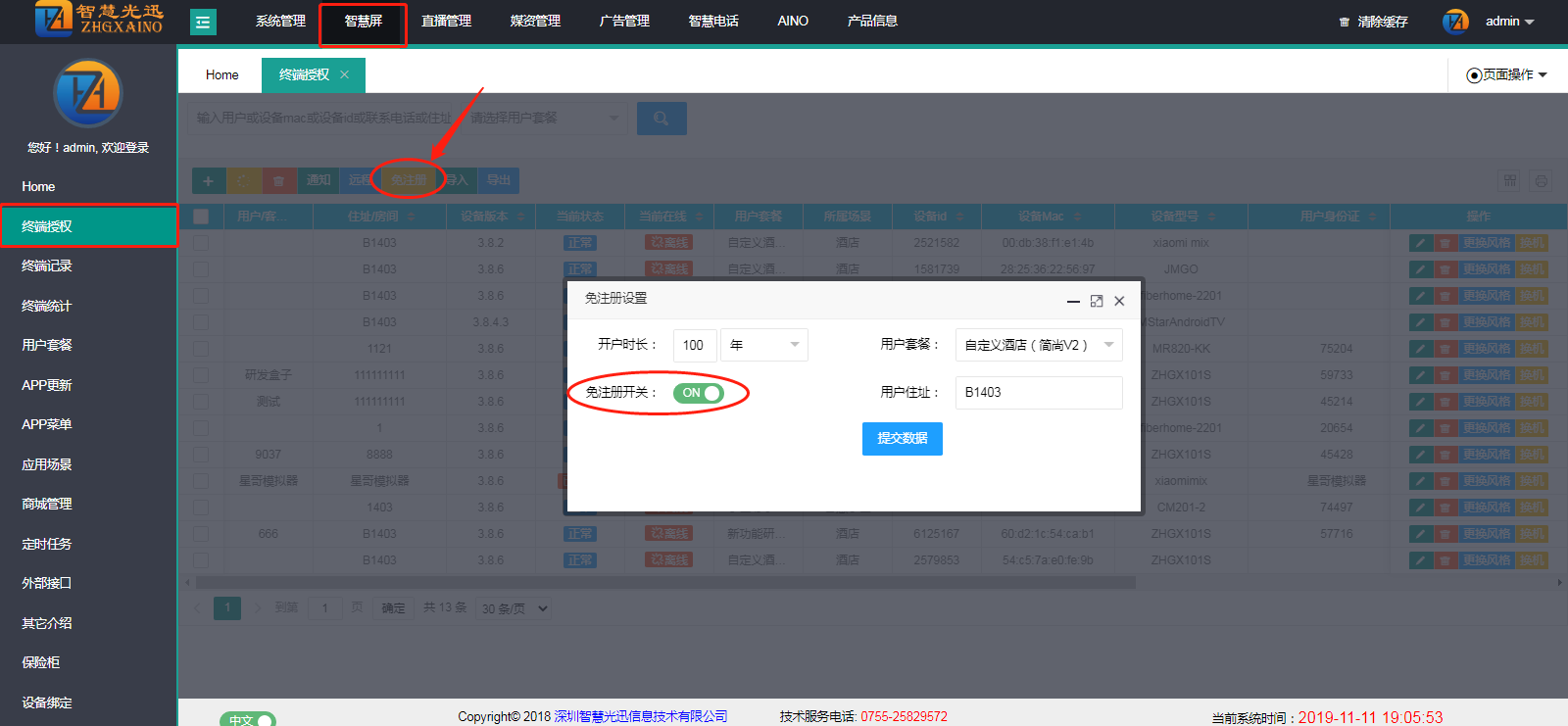Click the 提交数据 submit button
Viewport: 1568px width, 726px height.
pyautogui.click(x=902, y=439)
